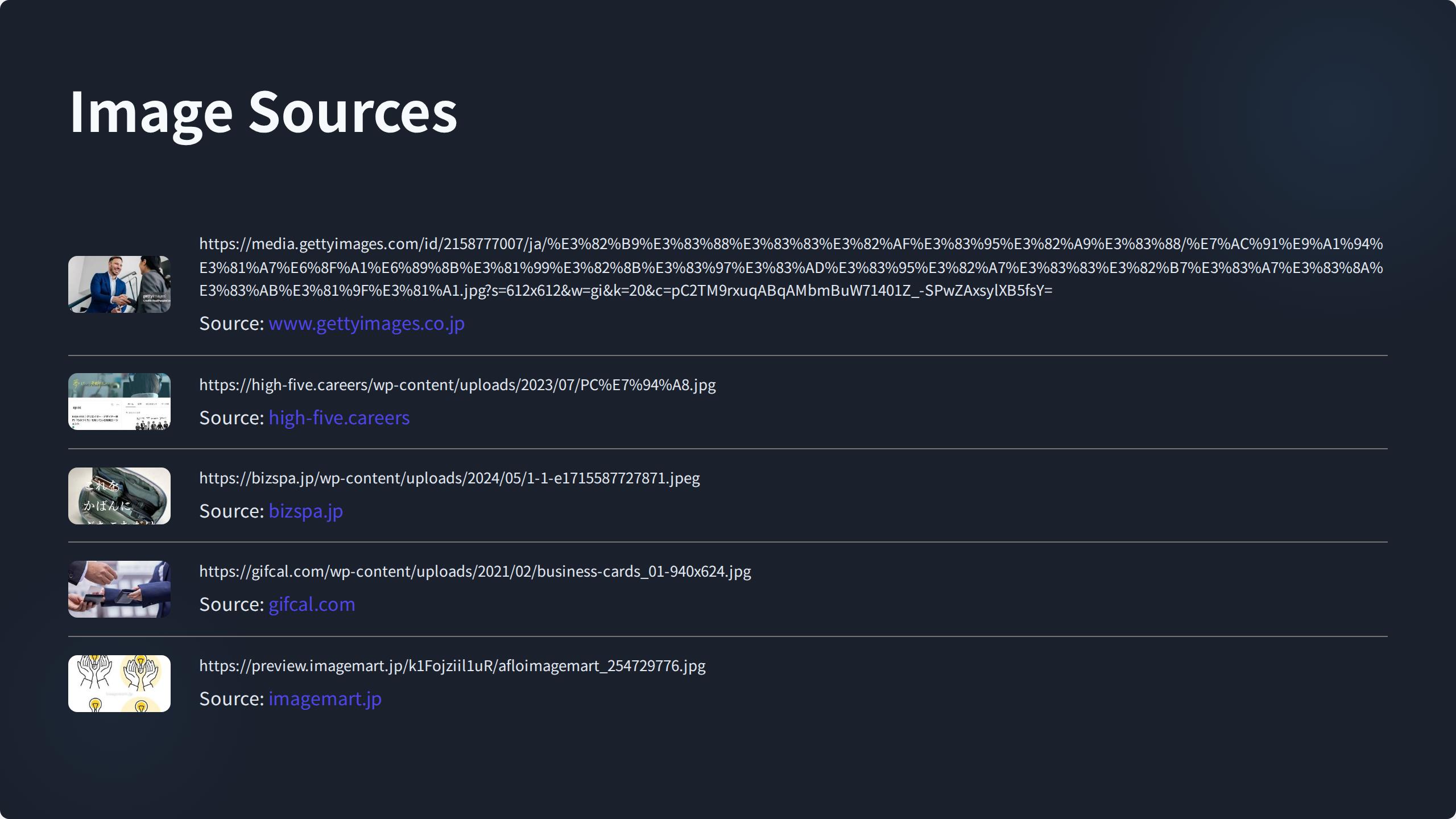
Task: Open the lightbulb hands illustration thumbnail
Action: (x=119, y=684)
